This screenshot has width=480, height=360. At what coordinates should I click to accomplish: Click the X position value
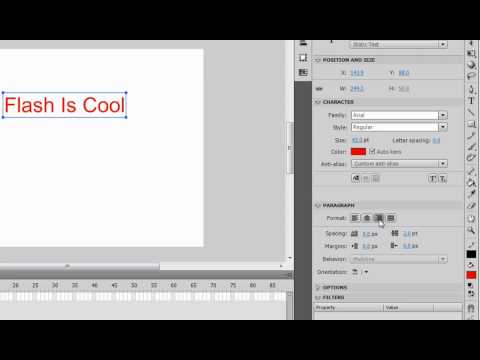point(357,73)
